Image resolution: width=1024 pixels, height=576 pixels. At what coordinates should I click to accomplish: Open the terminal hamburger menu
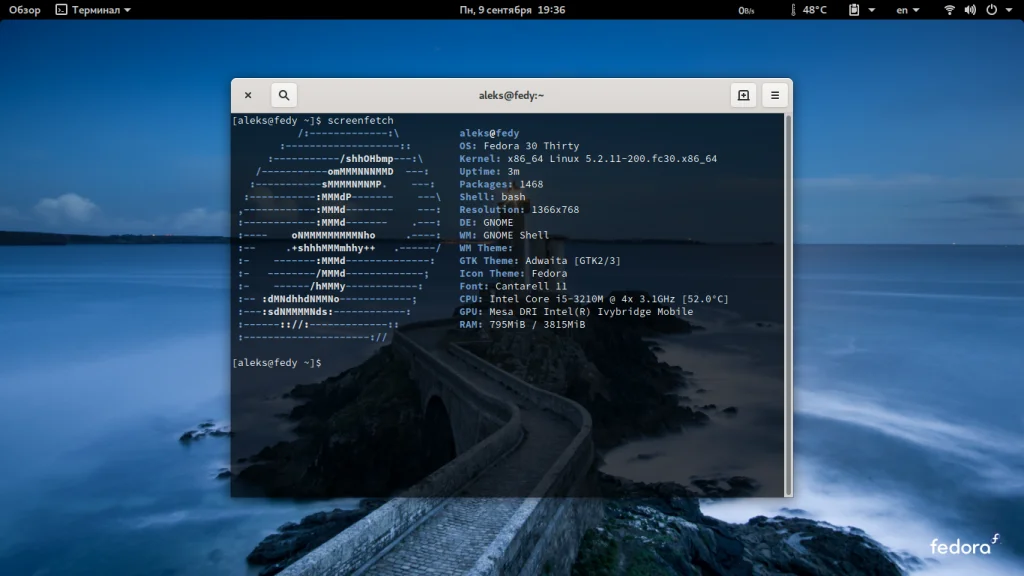[x=774, y=95]
